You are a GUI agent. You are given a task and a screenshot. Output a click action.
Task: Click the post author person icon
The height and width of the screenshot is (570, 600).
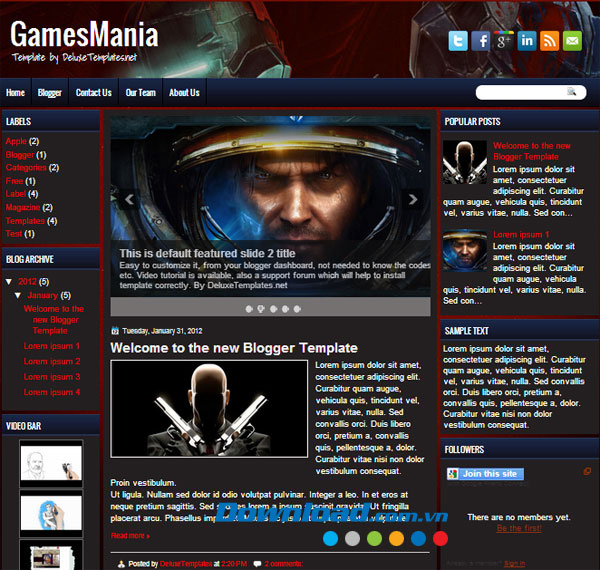(121, 563)
